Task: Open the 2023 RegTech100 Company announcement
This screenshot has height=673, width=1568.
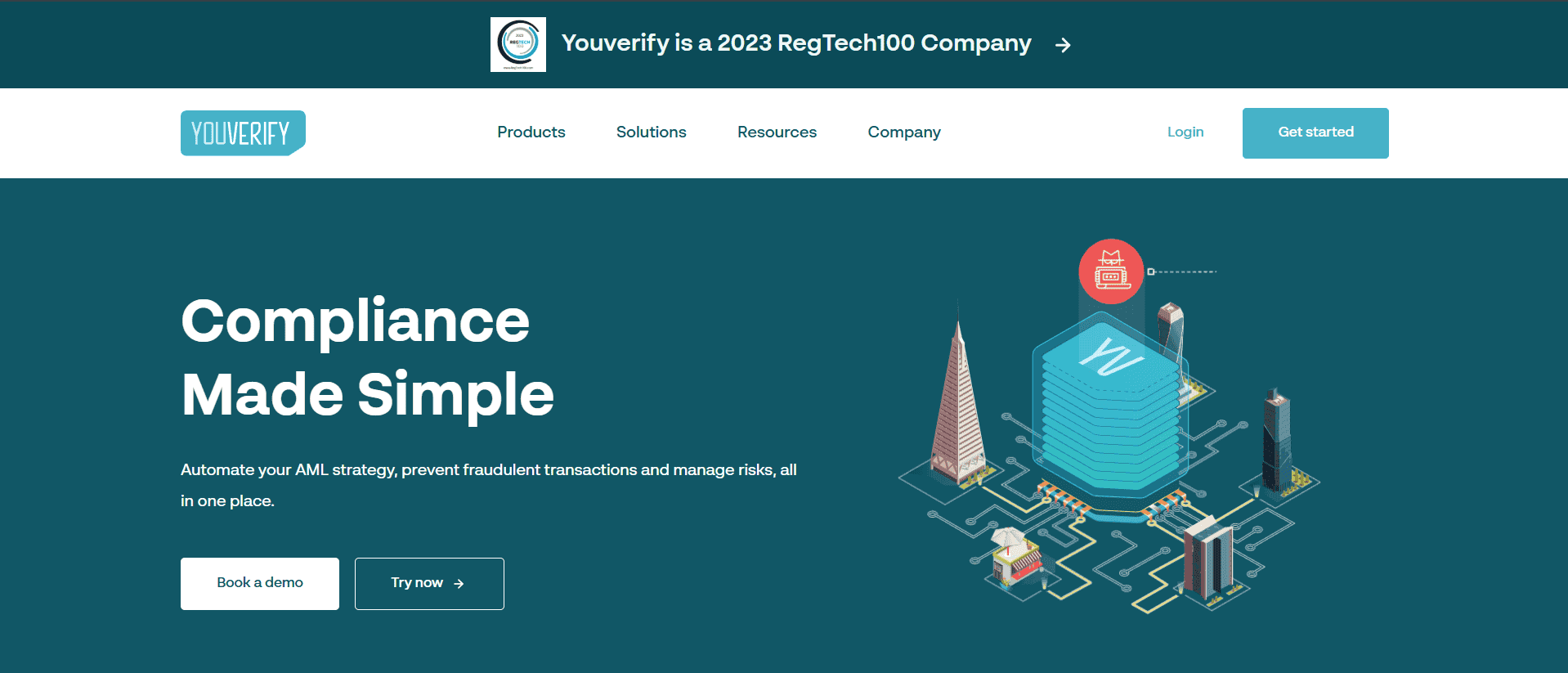Action: pos(796,43)
